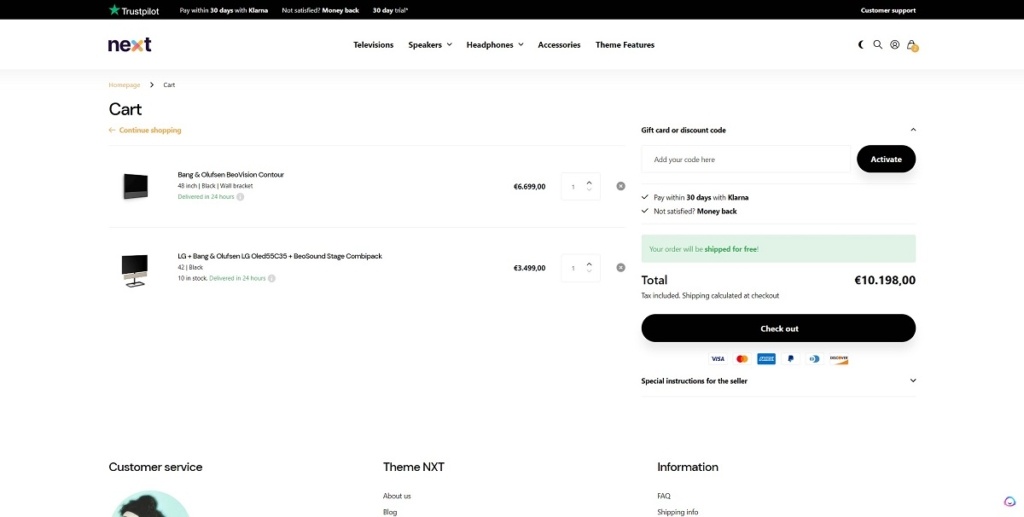1024x517 pixels.
Task: Collapse the Gift card or discount code section
Action: pyautogui.click(x=913, y=130)
